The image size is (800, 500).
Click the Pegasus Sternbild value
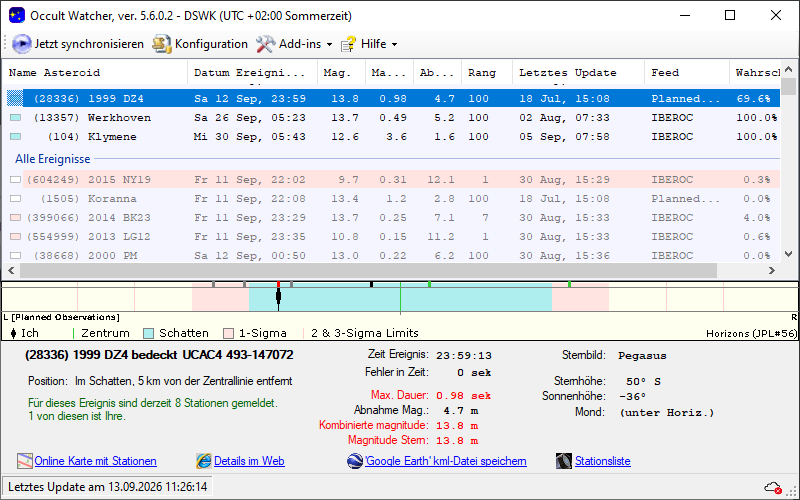642,356
